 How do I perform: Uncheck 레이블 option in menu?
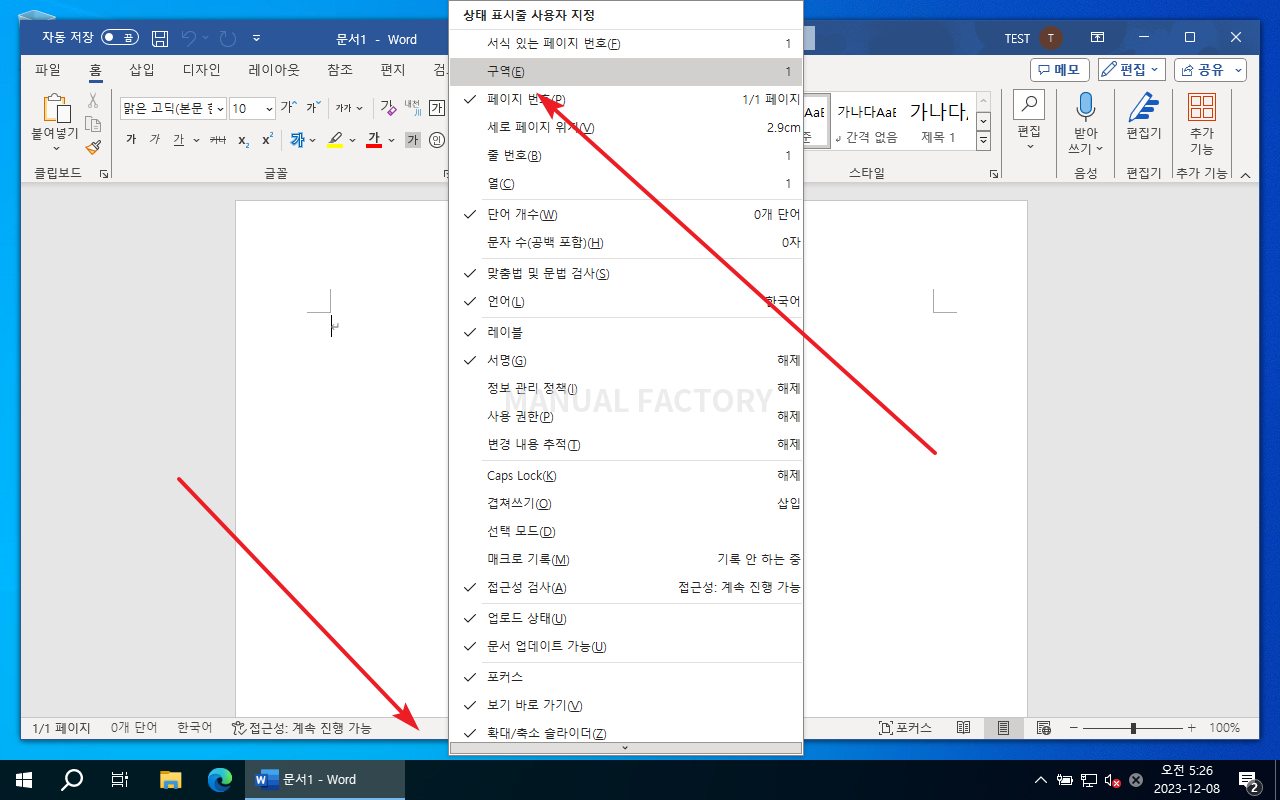626,333
